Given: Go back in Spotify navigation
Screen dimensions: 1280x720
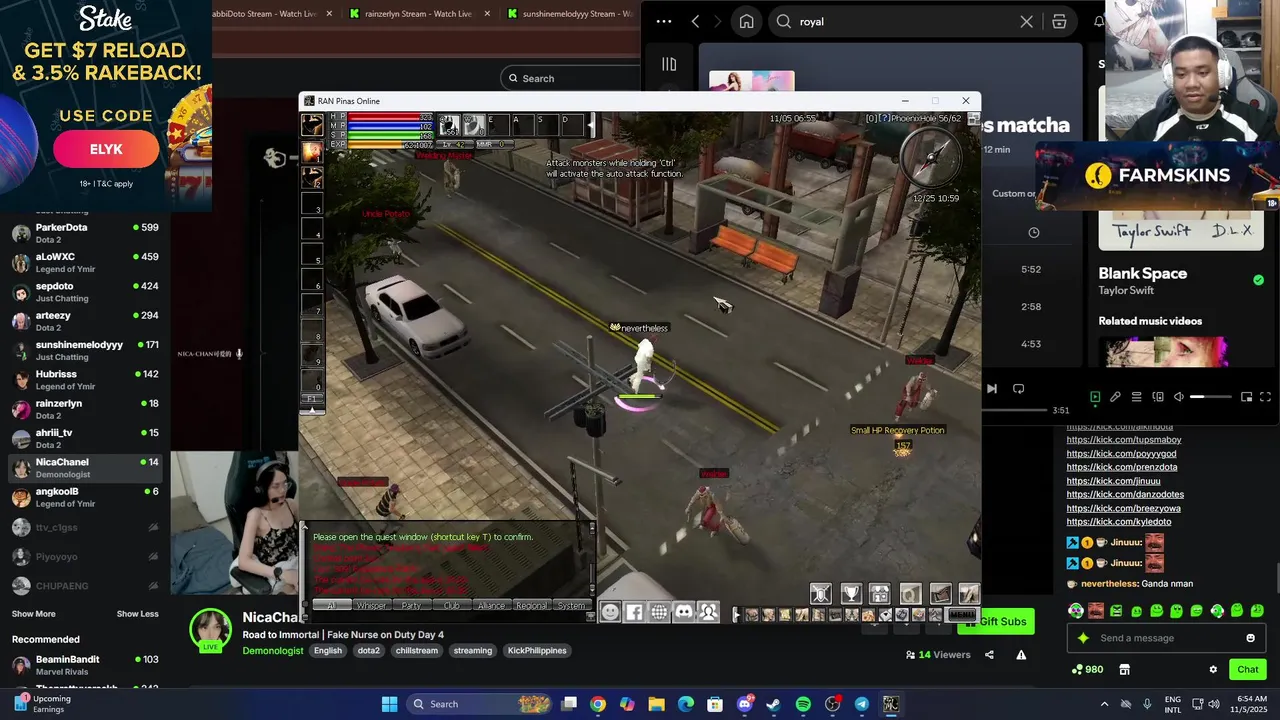Looking at the screenshot, I should (695, 21).
